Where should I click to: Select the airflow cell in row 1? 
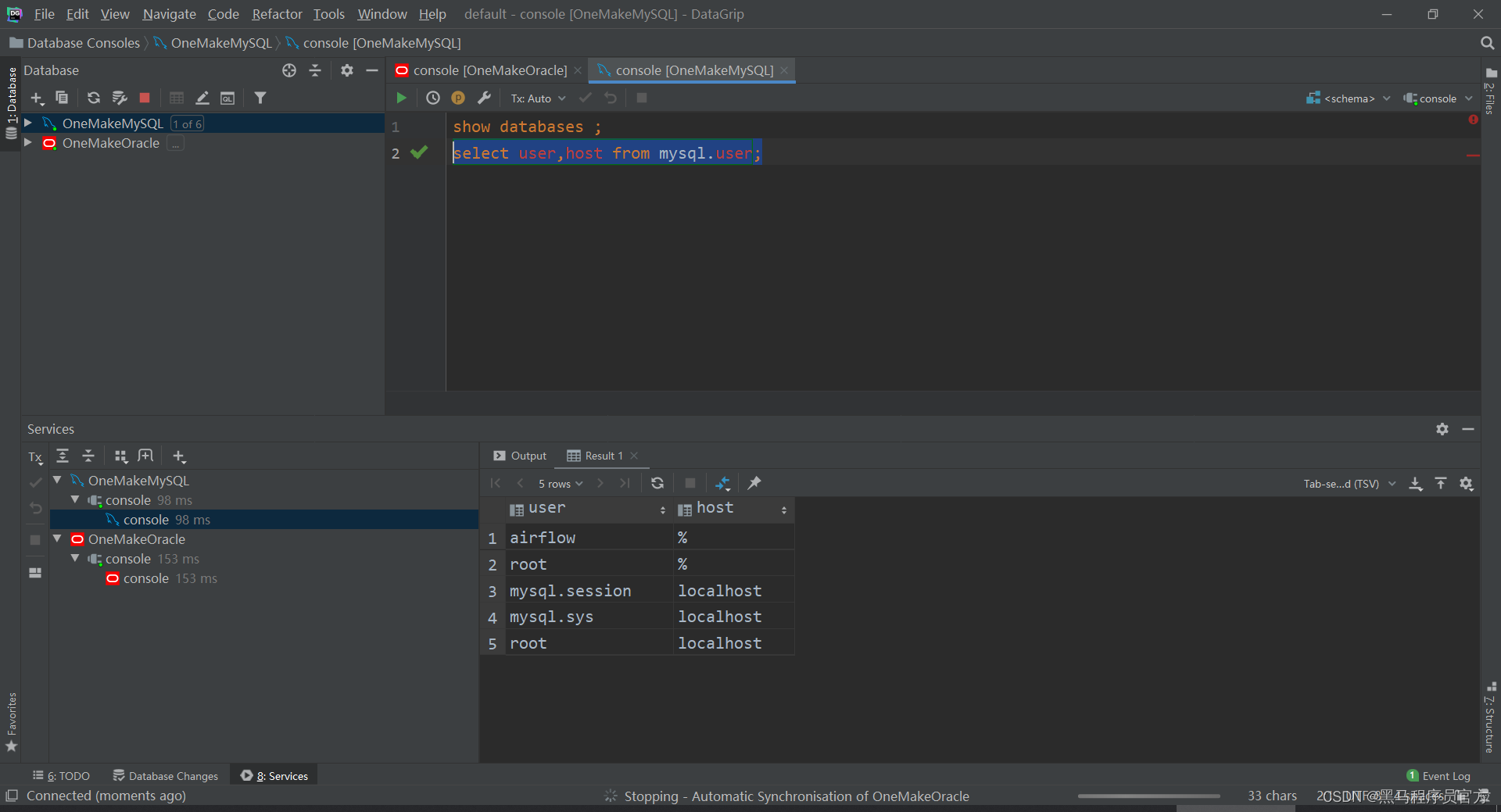tap(588, 538)
